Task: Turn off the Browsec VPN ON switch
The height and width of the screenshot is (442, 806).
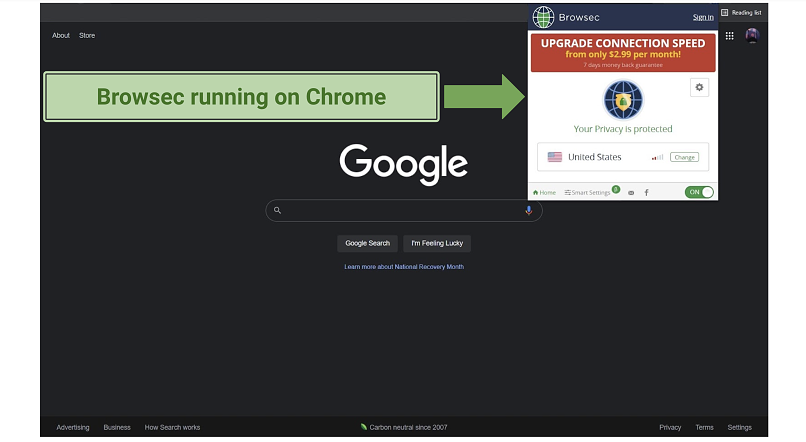Action: 699,192
